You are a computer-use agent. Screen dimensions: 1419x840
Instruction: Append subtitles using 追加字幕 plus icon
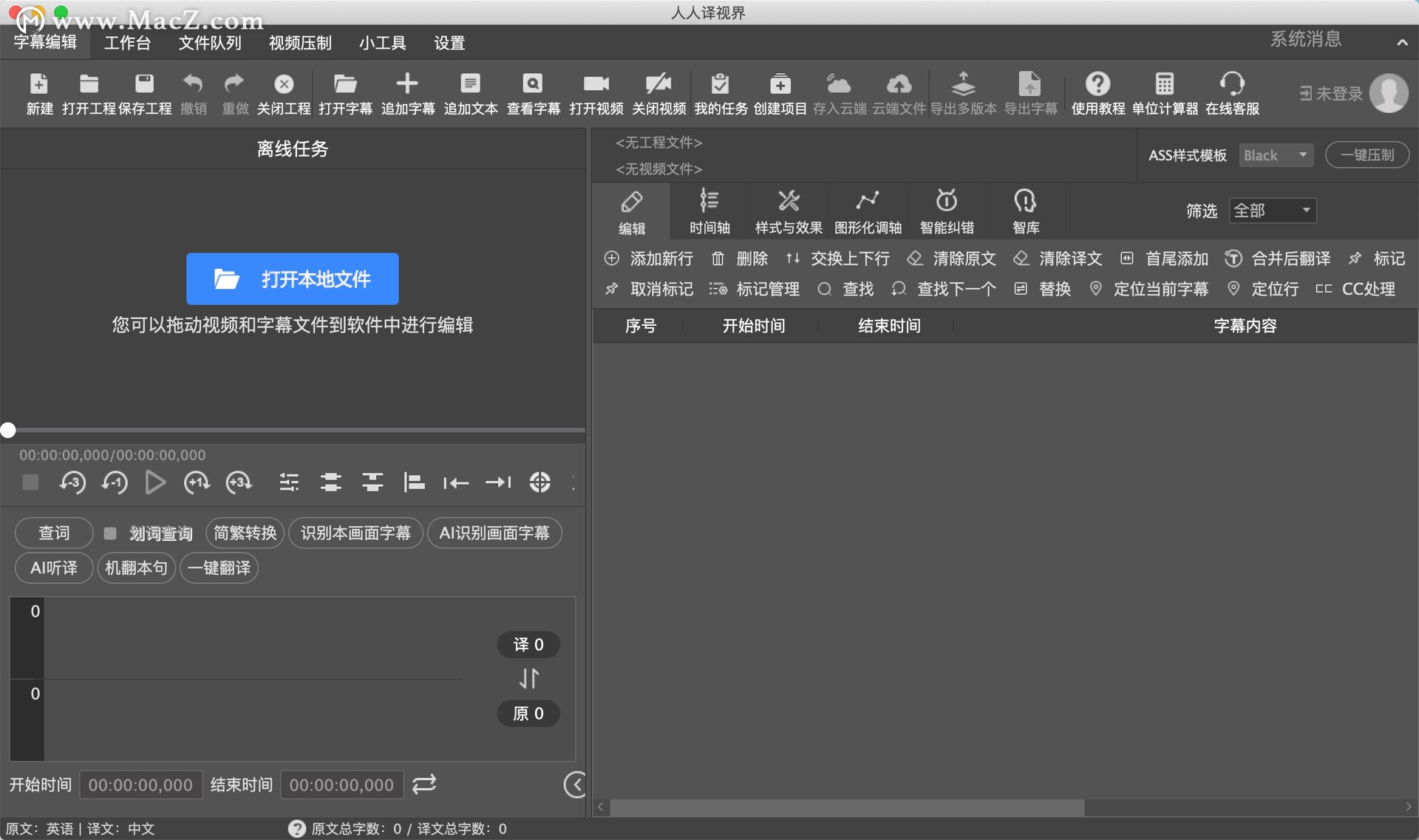click(407, 83)
